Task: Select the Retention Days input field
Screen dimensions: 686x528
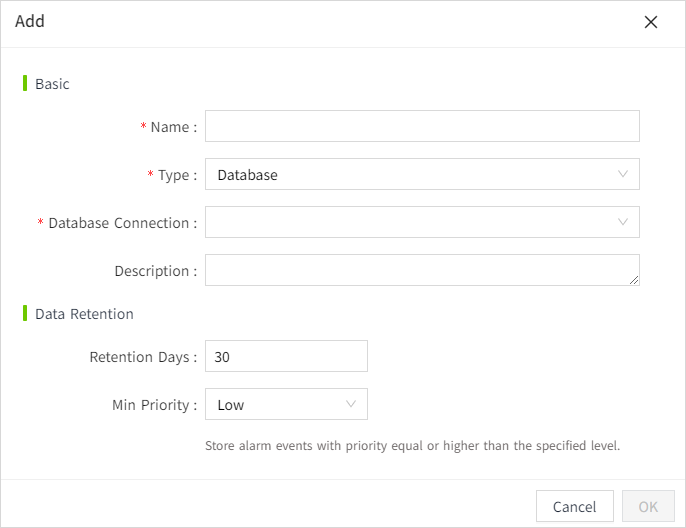Action: tap(286, 356)
